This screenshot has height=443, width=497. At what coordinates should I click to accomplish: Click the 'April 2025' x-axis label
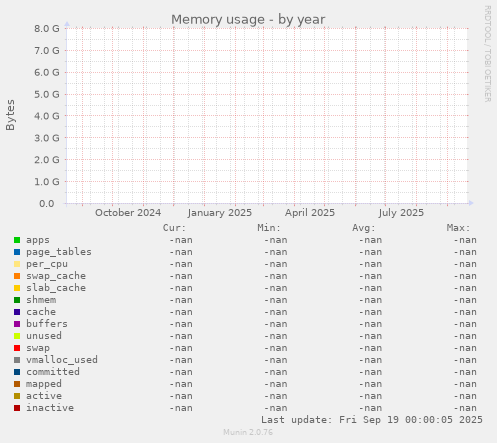310,213
